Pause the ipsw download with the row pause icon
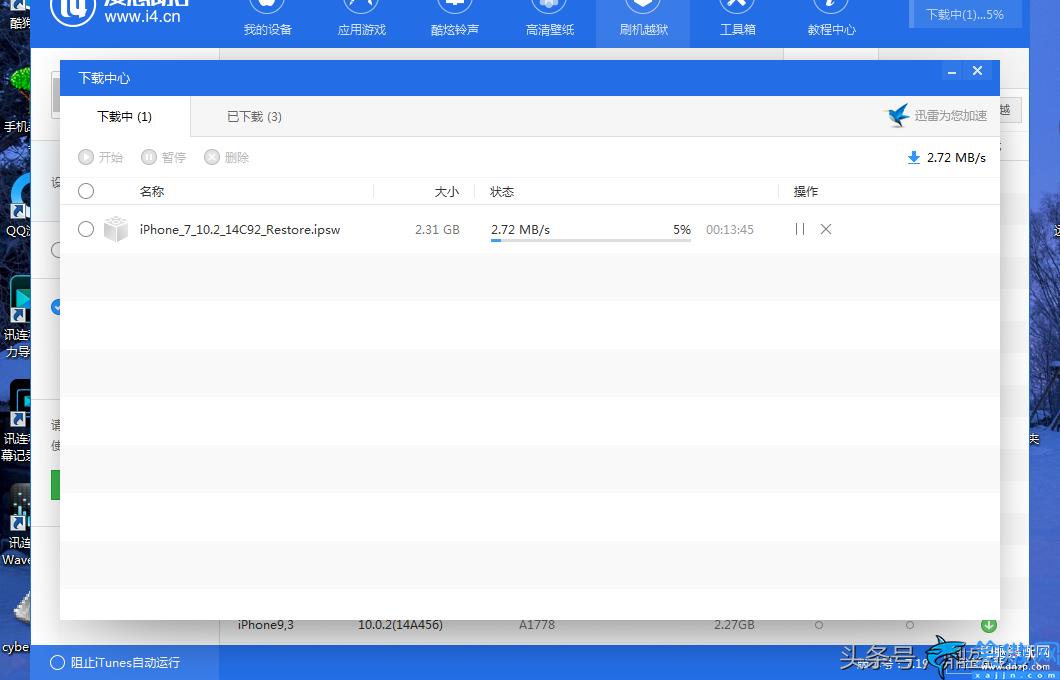The height and width of the screenshot is (680, 1060). [x=800, y=229]
